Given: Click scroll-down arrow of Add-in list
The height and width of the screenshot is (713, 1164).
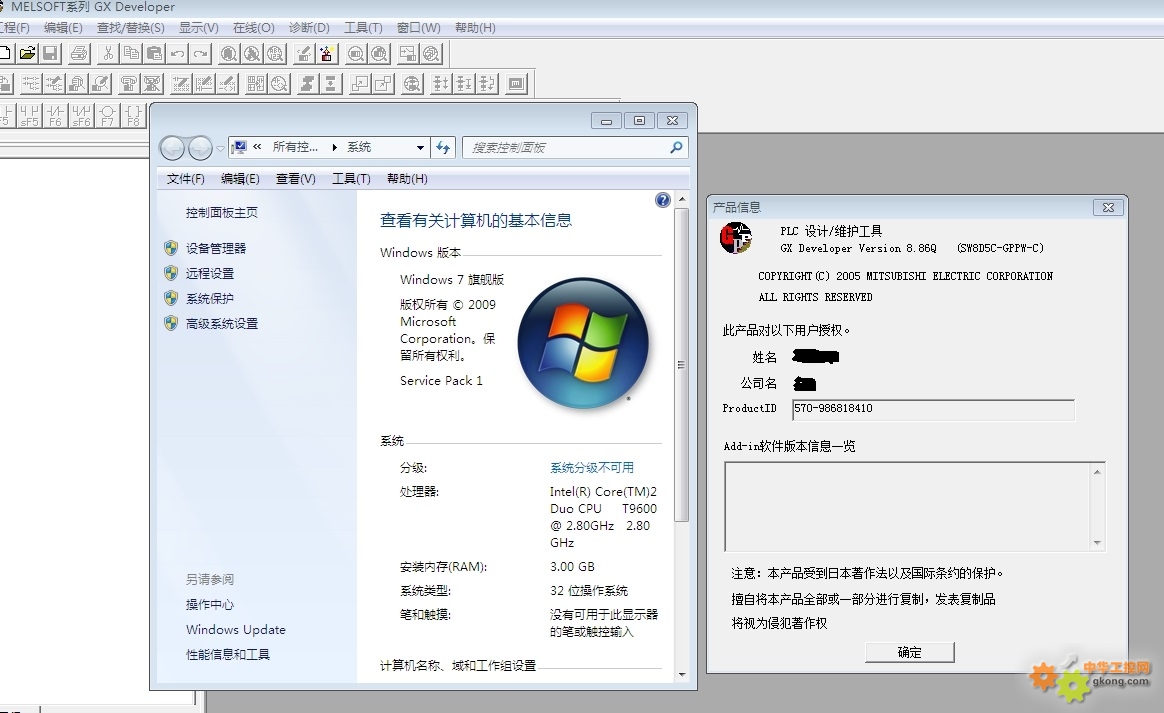Looking at the screenshot, I should pos(1097,543).
